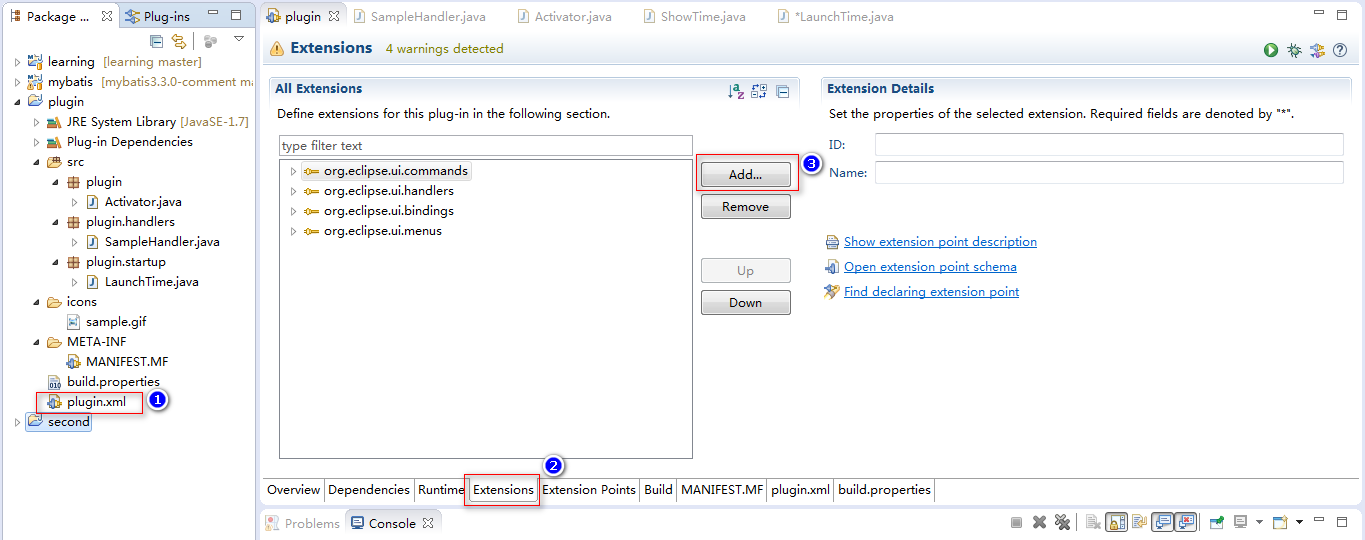Open 'Show extension point description' link
1365x540 pixels.
pyautogui.click(x=940, y=242)
